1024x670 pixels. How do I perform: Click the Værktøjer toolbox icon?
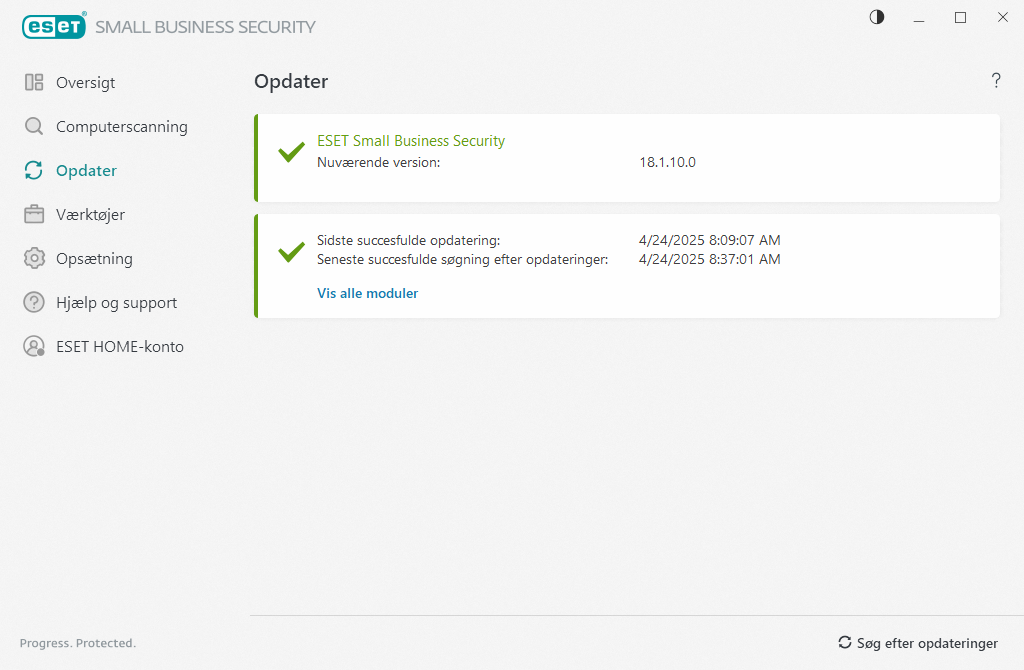[34, 215]
